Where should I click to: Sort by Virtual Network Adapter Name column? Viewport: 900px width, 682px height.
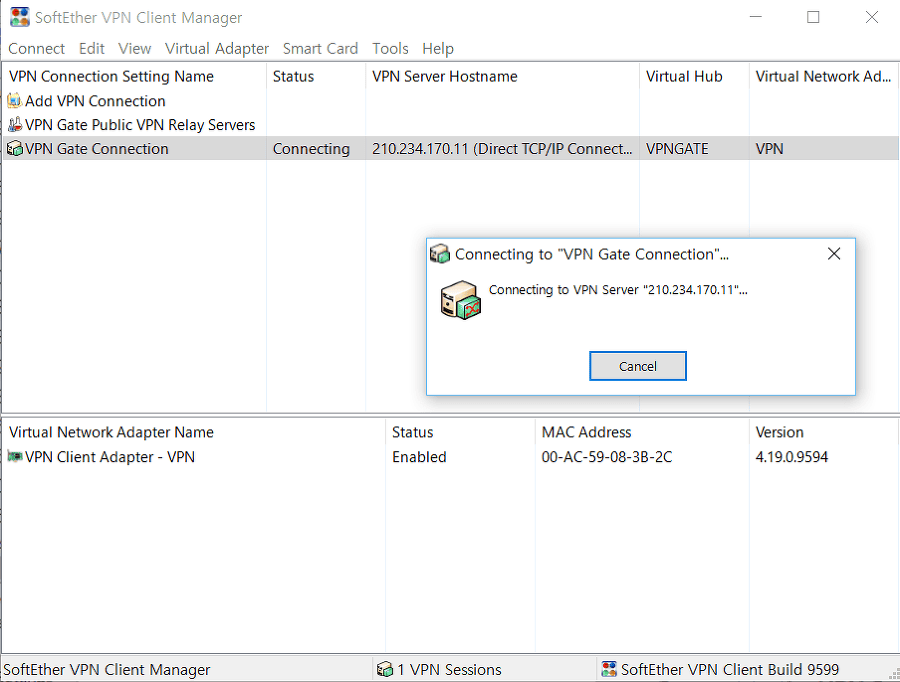click(x=194, y=432)
